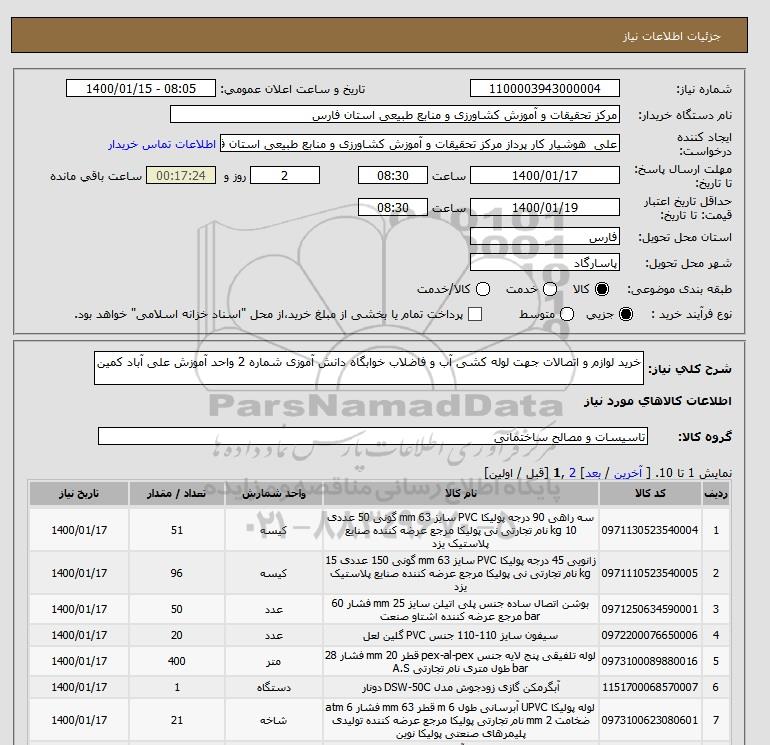Click the واحد شمارش column header

[274, 494]
